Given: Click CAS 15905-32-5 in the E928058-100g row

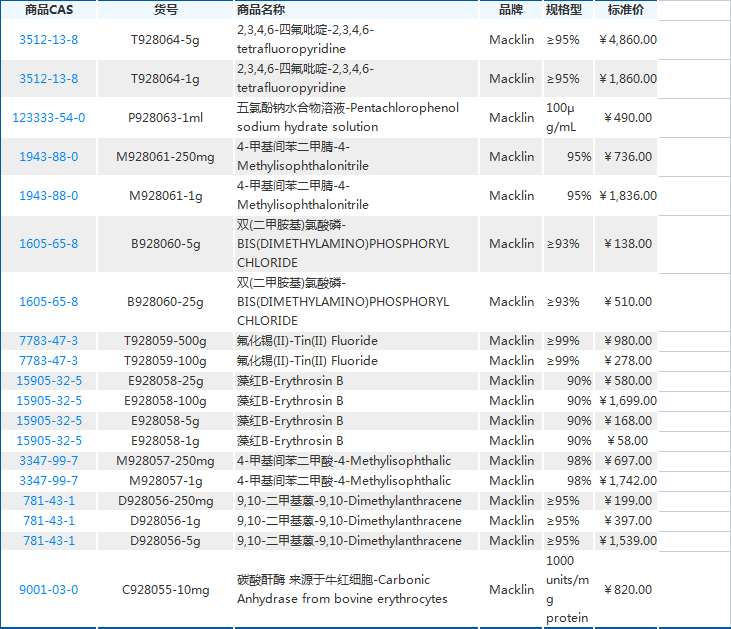Looking at the screenshot, I should (49, 401).
